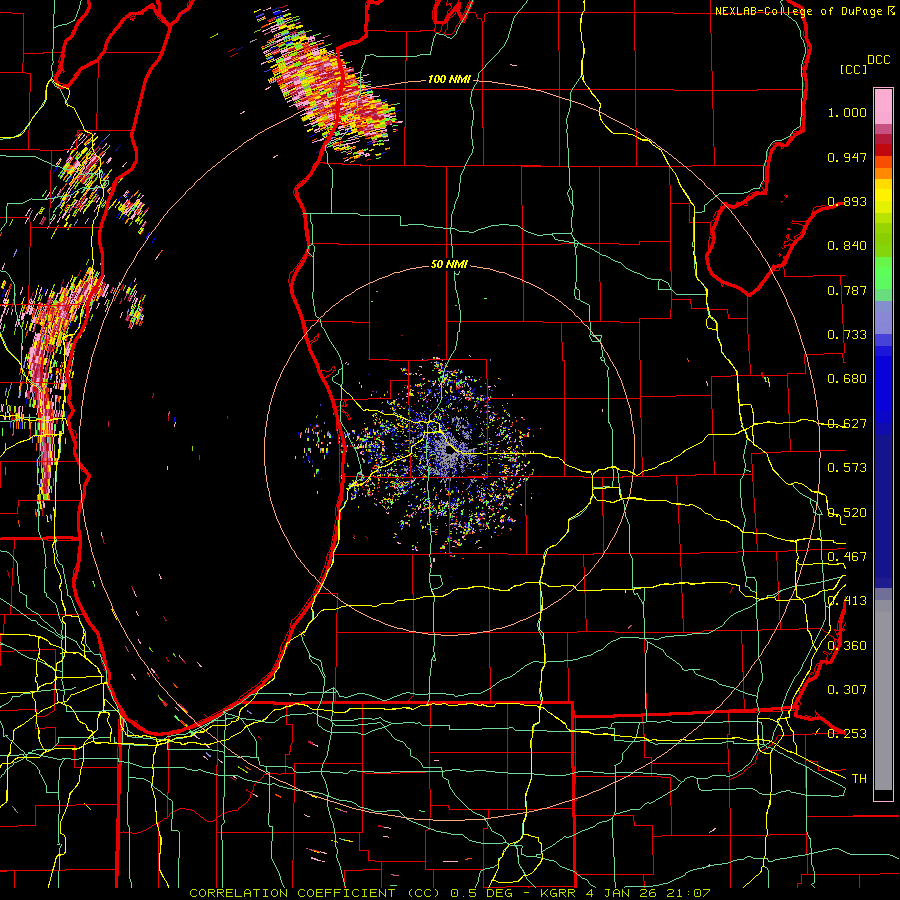Viewport: 900px width, 900px height.
Task: Select the 0.253 scale value
Action: pyautogui.click(x=847, y=734)
